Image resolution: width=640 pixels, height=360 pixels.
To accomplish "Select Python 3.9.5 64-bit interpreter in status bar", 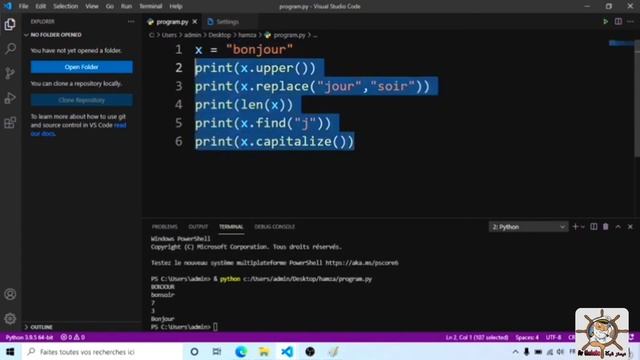I will [x=29, y=337].
